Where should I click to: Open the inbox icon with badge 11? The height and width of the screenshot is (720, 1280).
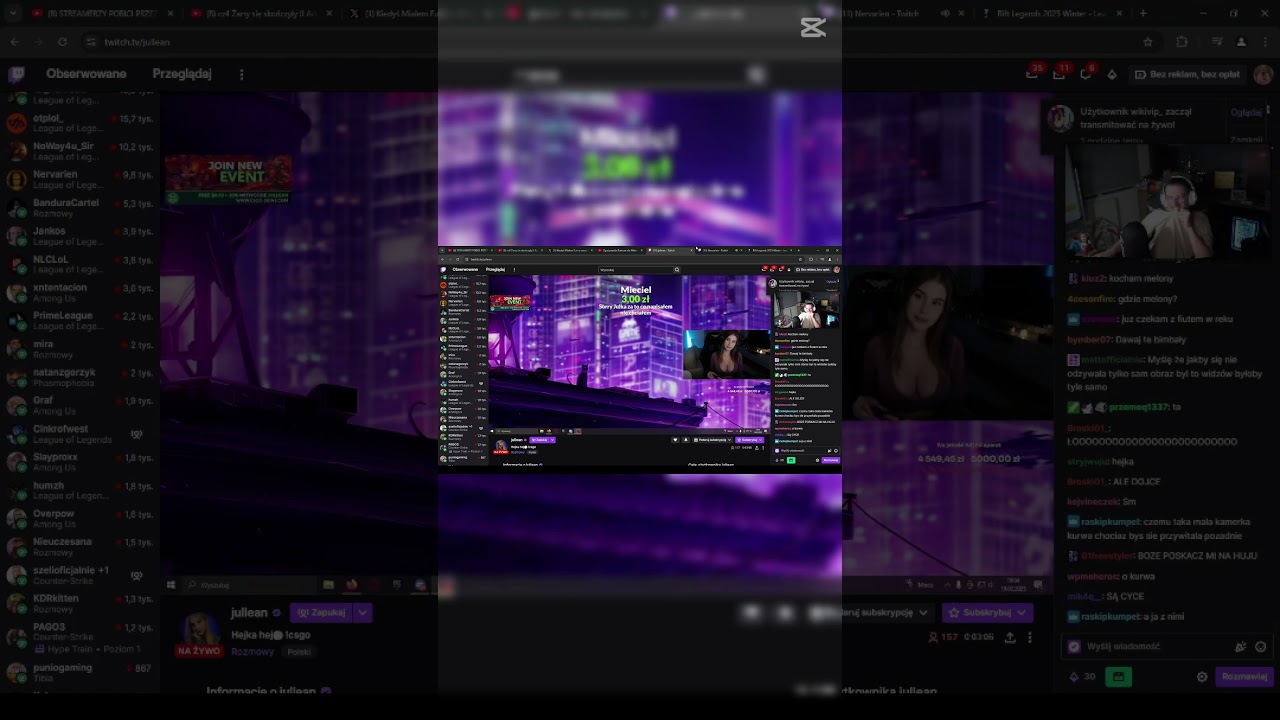click(1059, 74)
